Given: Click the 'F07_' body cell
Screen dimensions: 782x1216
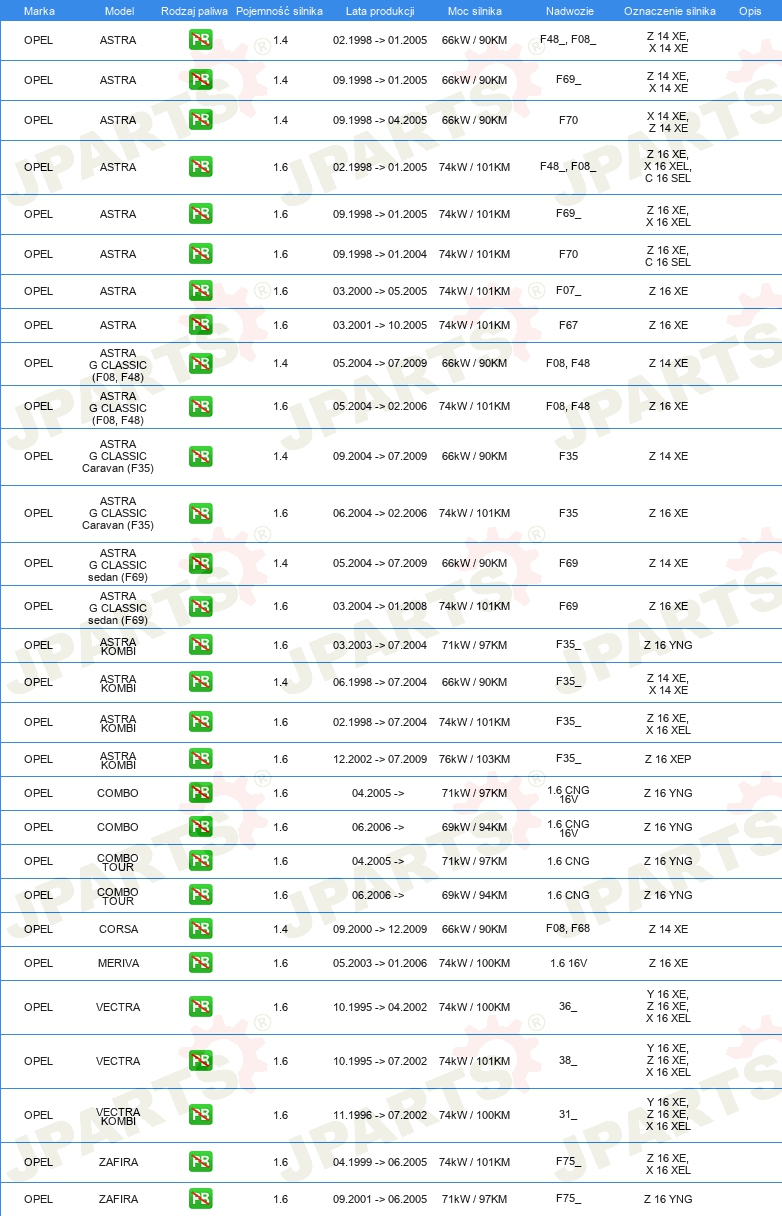Looking at the screenshot, I should 568,291.
